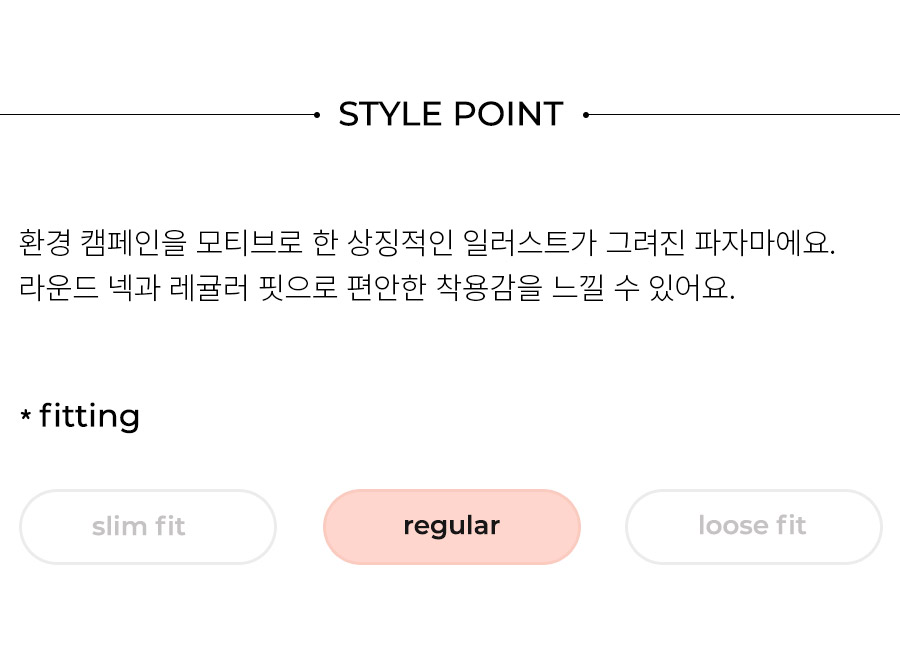Click the STYLE POINT heading
The height and width of the screenshot is (647, 900).
coord(451,114)
